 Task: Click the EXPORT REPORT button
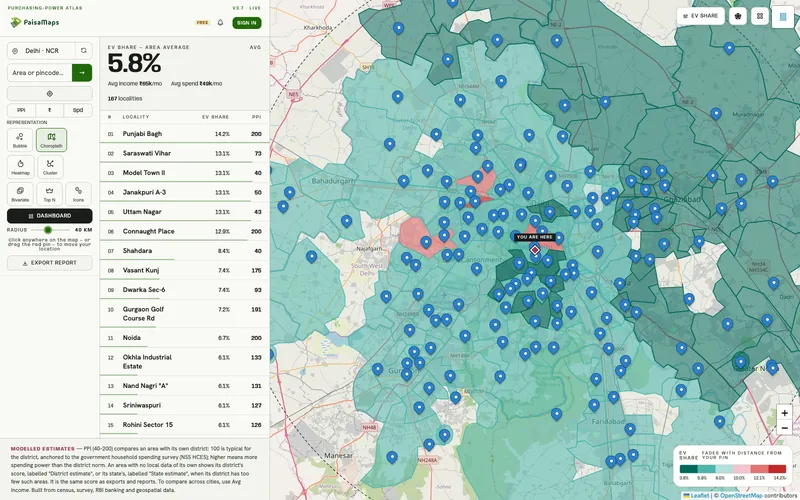(x=49, y=263)
